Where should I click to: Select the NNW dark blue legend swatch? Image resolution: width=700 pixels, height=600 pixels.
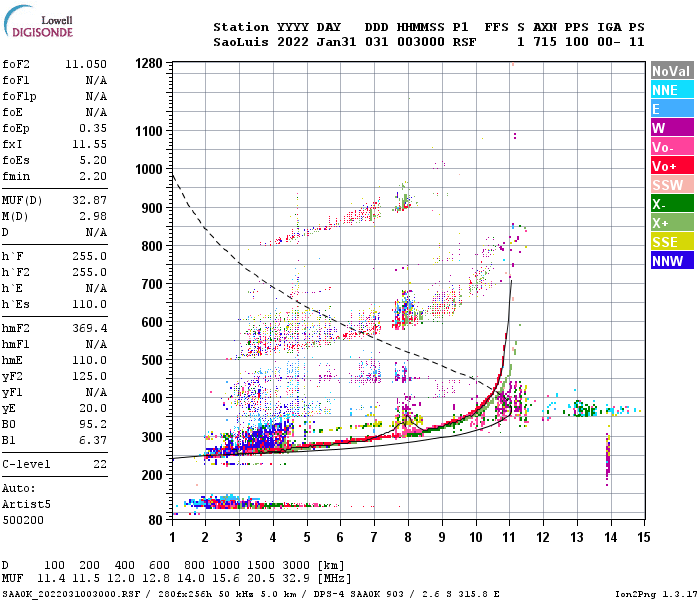click(x=672, y=261)
